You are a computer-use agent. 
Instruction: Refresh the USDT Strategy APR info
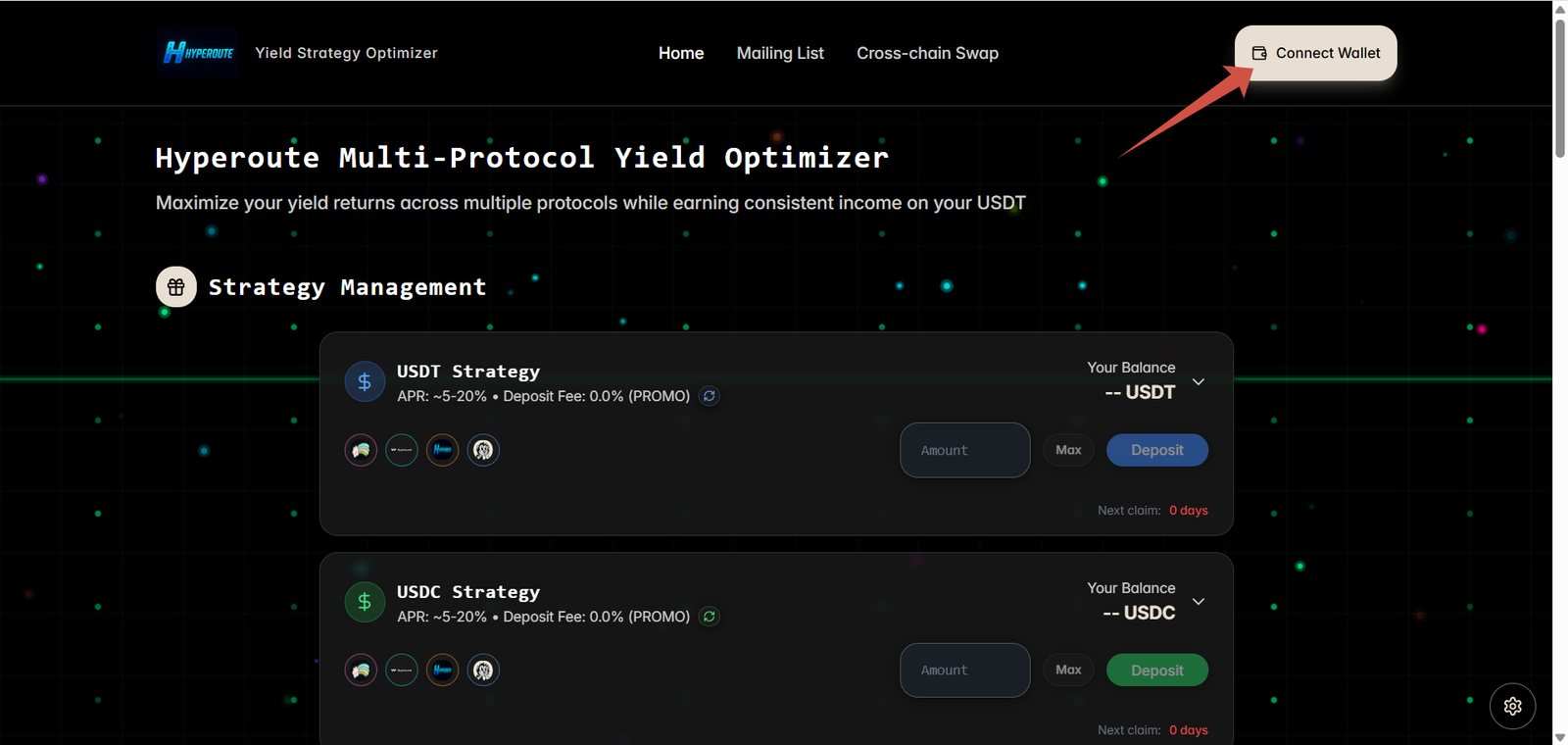[x=710, y=396]
